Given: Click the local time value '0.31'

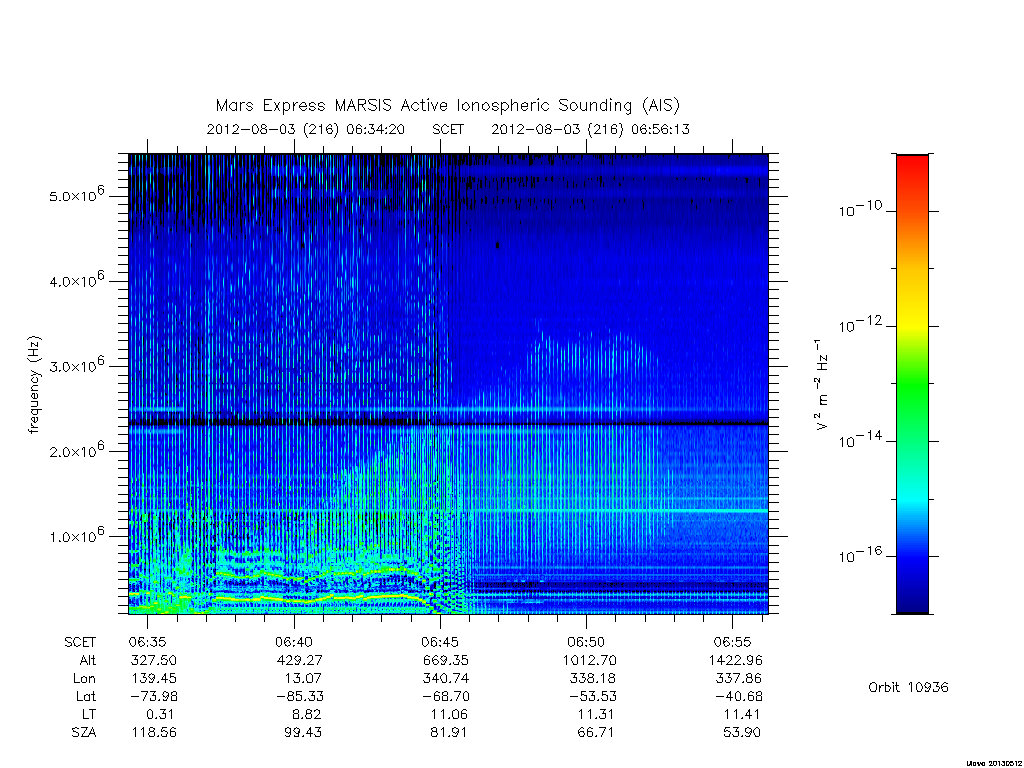Looking at the screenshot, I should tap(160, 714).
